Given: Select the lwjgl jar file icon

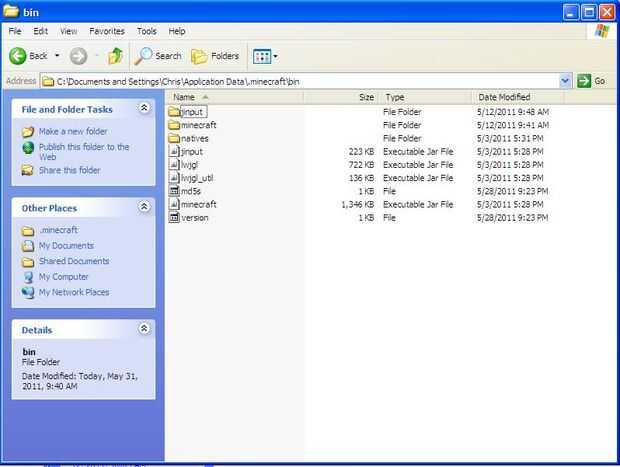Looking at the screenshot, I should 174,164.
